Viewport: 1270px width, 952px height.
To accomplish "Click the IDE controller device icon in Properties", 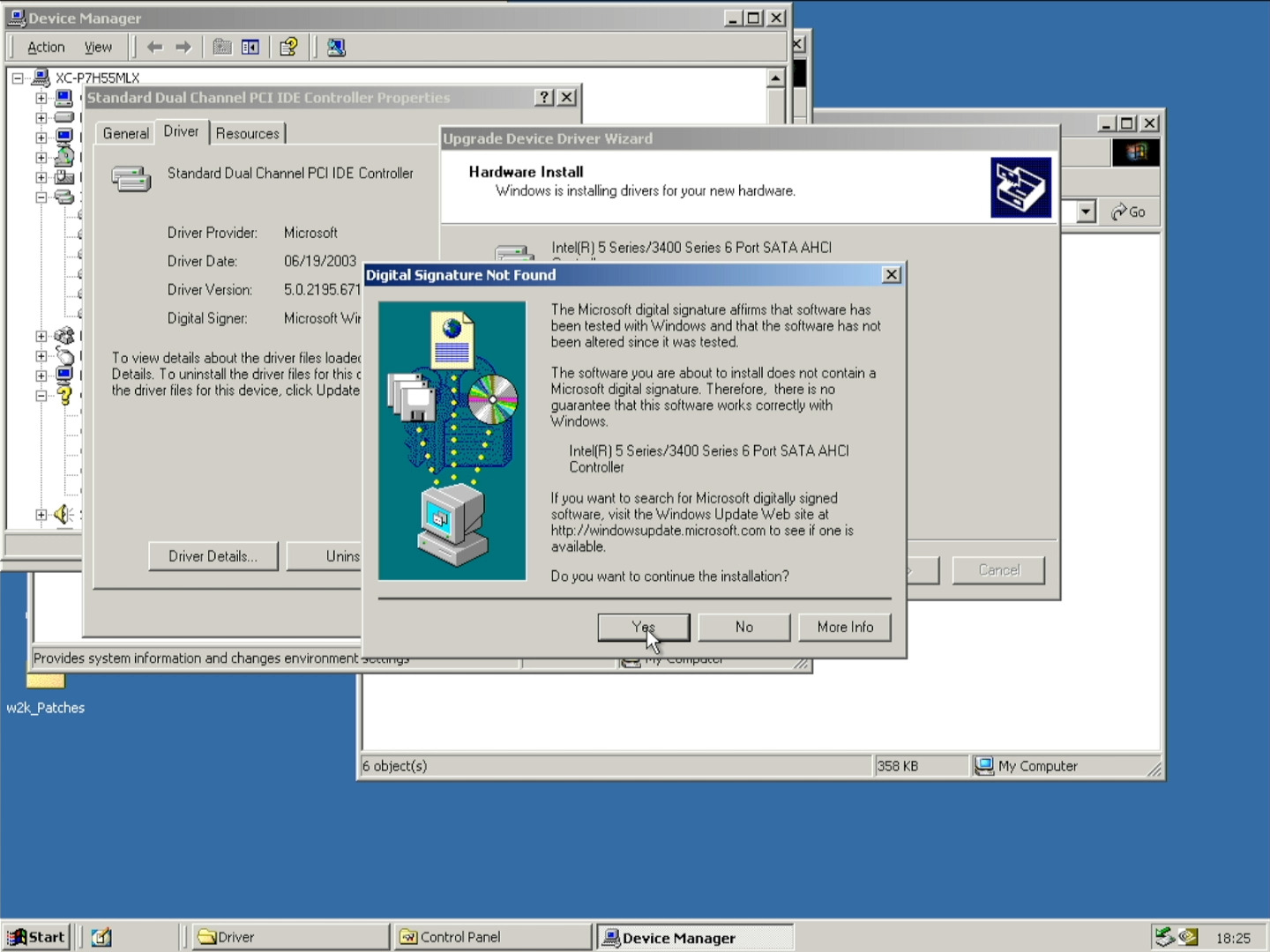I will [x=131, y=179].
